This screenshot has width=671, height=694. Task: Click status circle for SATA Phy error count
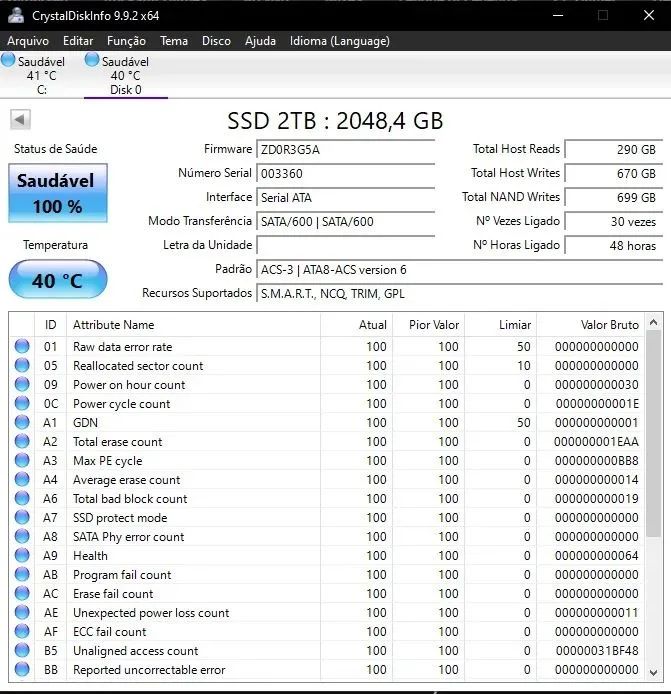pos(22,536)
